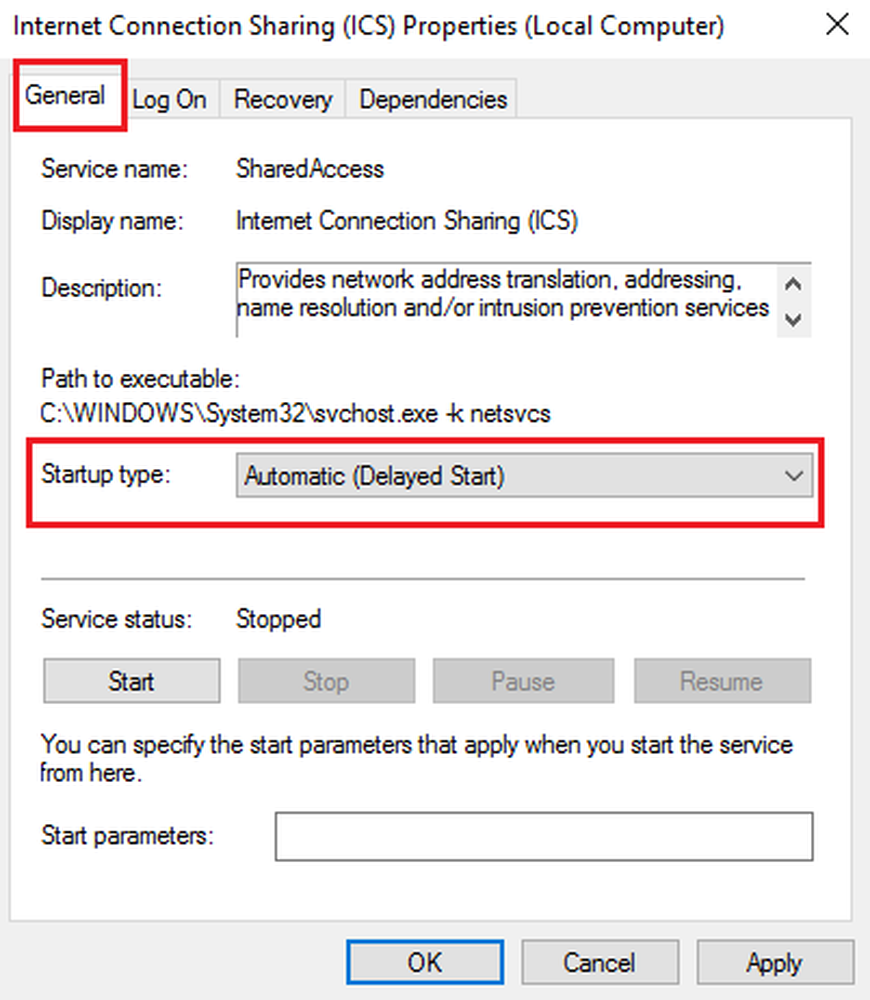
Task: Apply the service settings
Action: 774,963
